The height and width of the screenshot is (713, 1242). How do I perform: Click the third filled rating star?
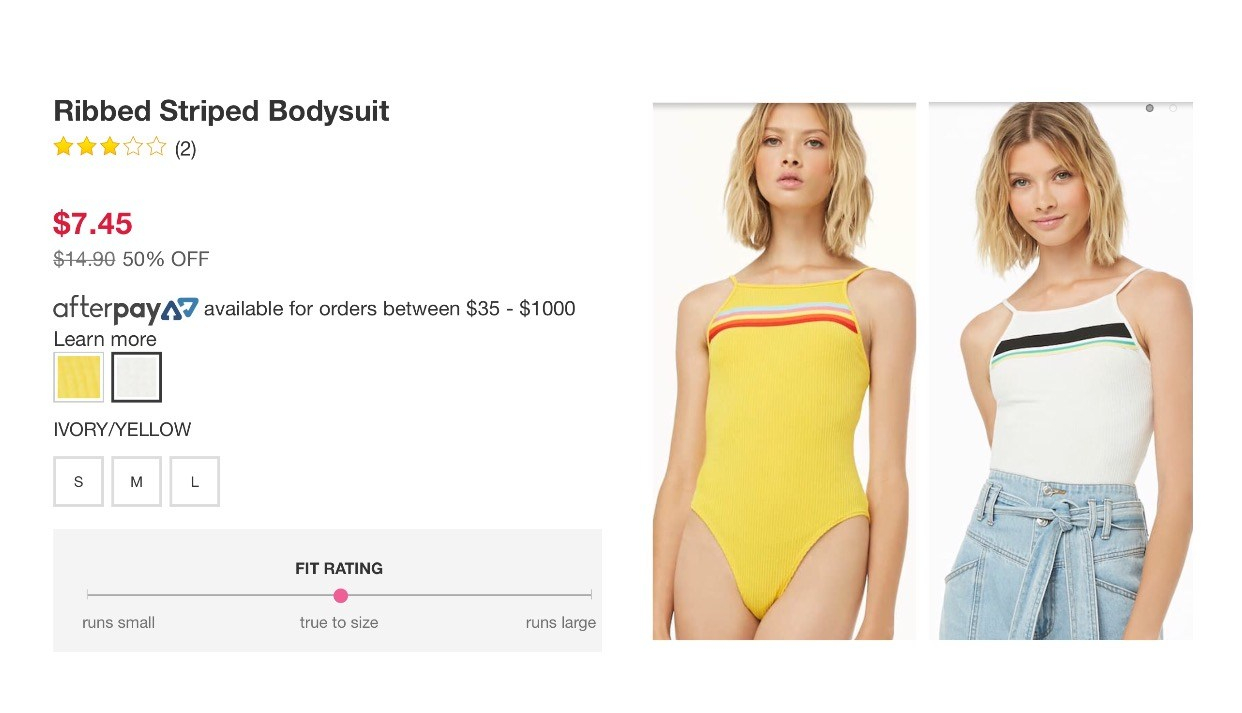coord(110,148)
